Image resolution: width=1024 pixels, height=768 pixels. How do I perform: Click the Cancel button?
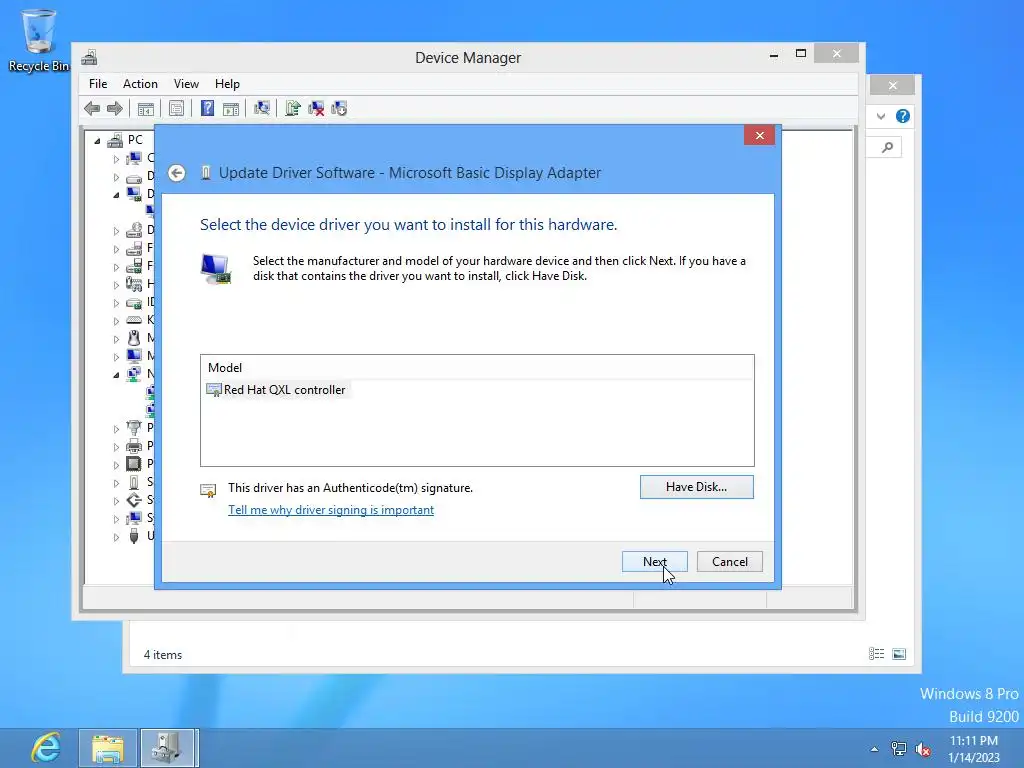point(729,562)
